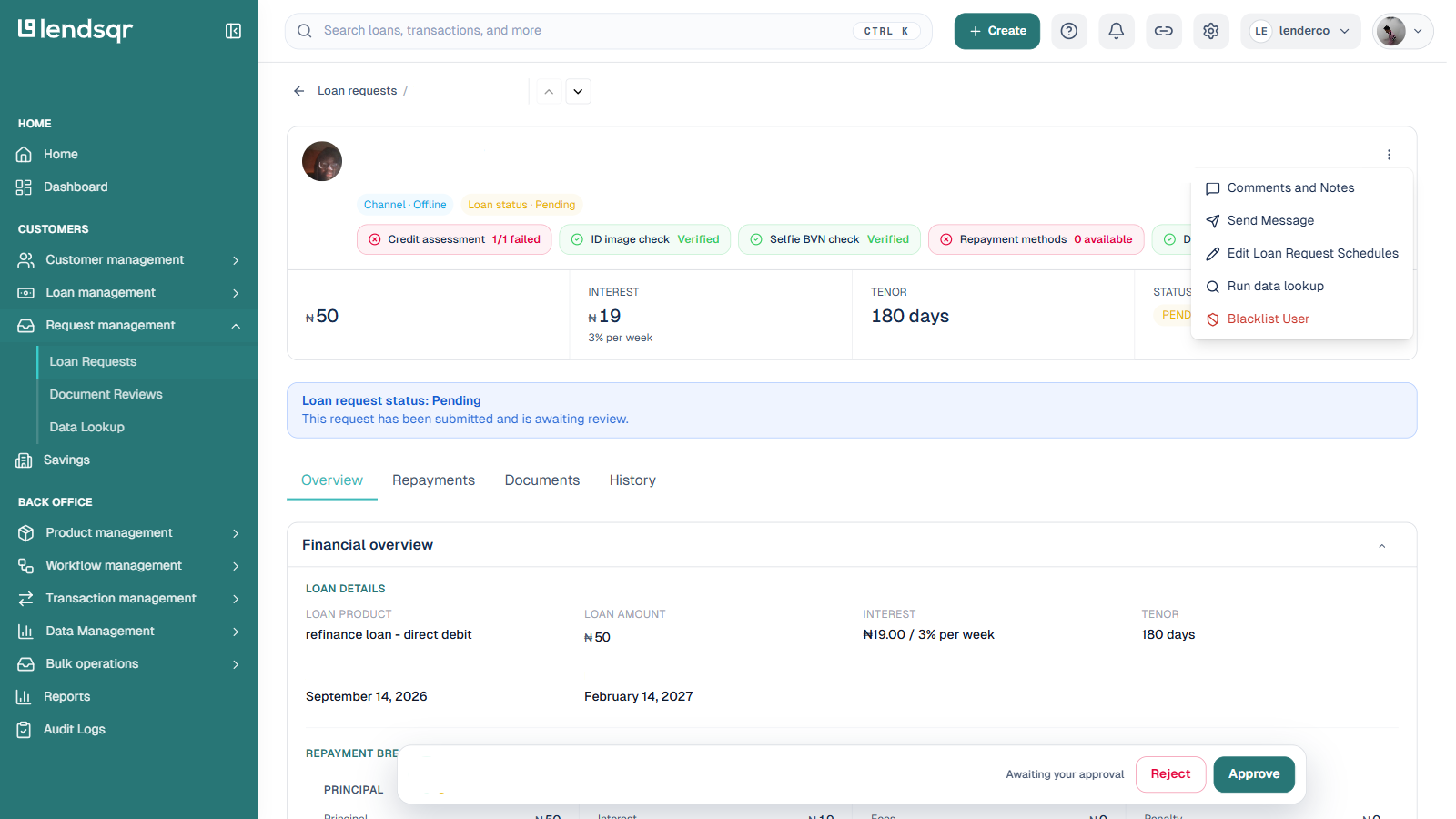Open the notifications bell
This screenshot has width=1456, height=819.
pos(1117,31)
